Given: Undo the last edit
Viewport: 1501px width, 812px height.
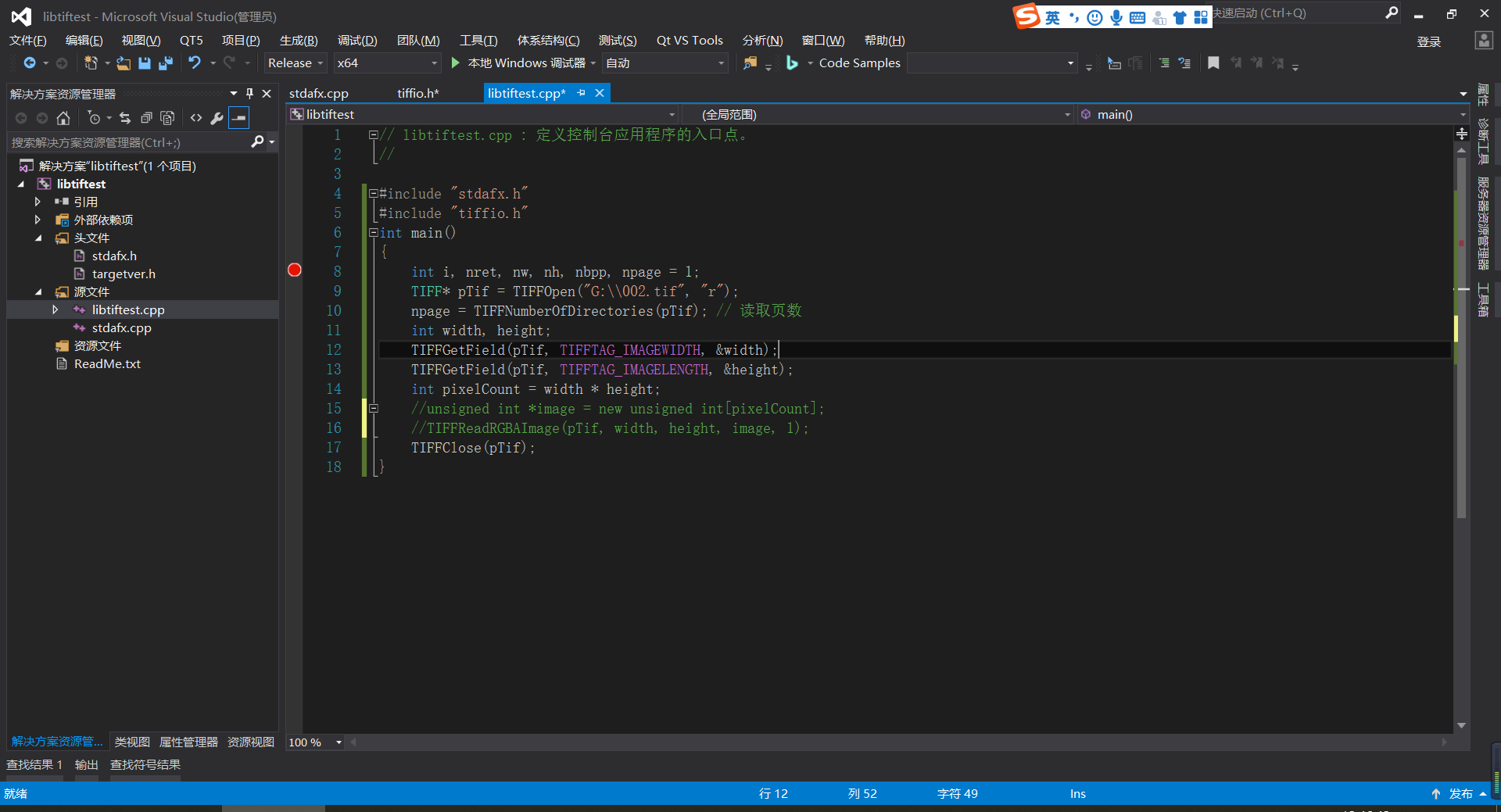Looking at the screenshot, I should pyautogui.click(x=195, y=63).
